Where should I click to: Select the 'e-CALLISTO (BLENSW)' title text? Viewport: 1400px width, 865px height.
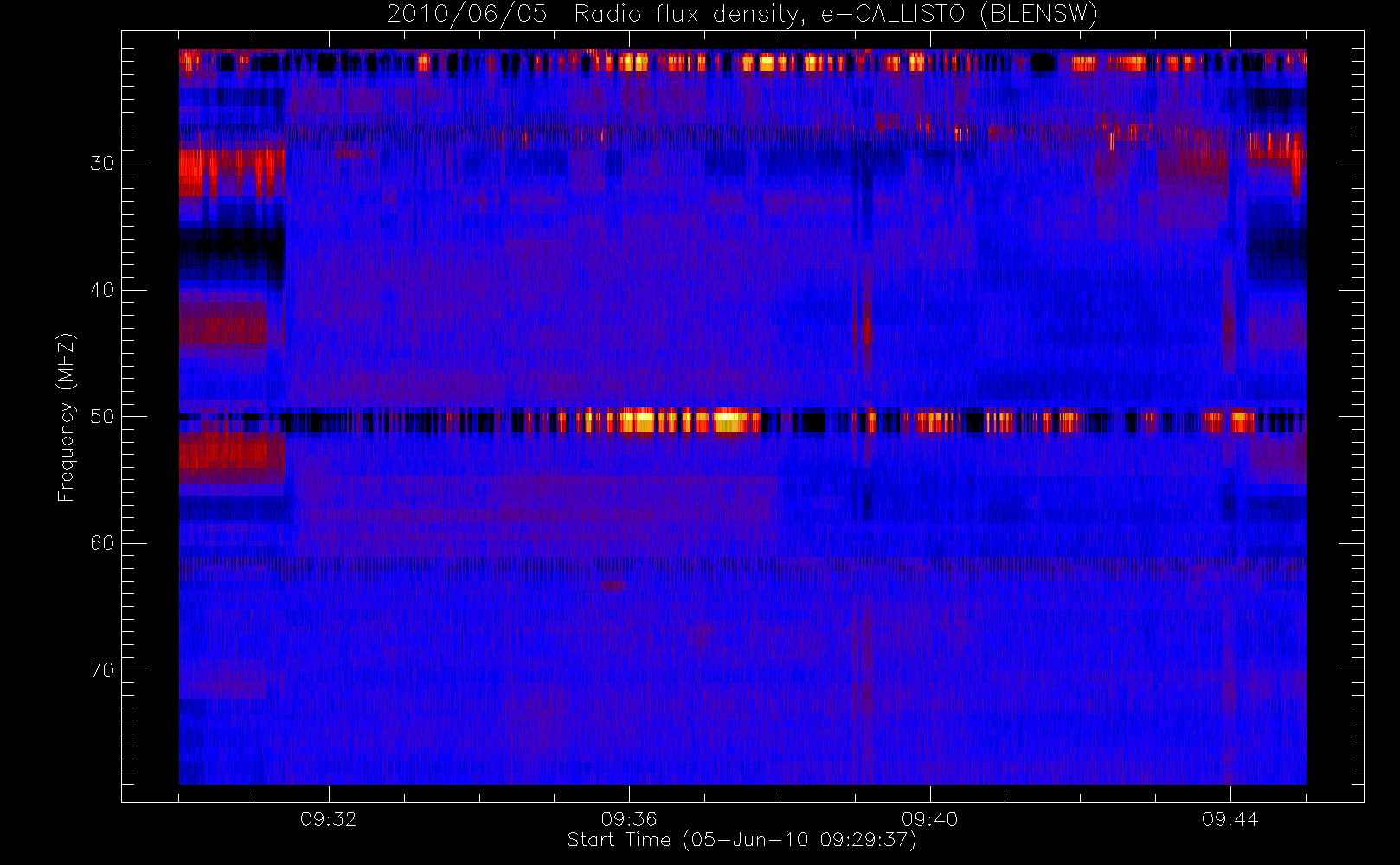tap(959, 15)
